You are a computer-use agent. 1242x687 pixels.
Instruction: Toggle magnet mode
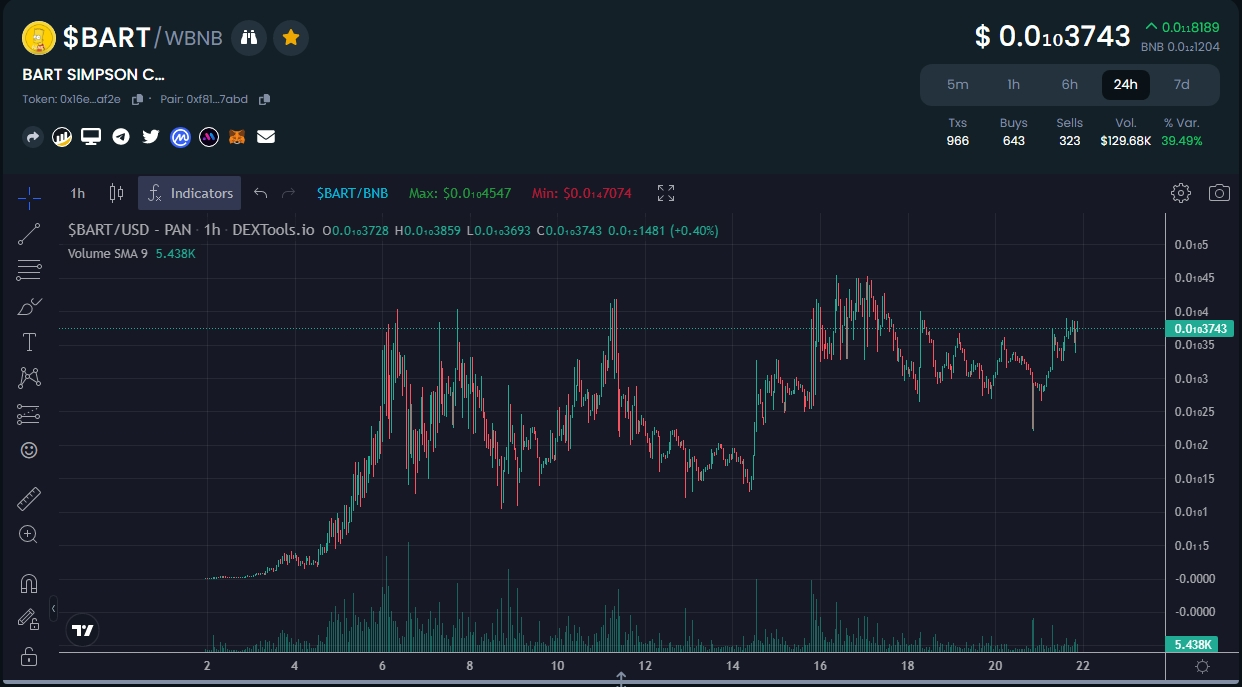29,583
